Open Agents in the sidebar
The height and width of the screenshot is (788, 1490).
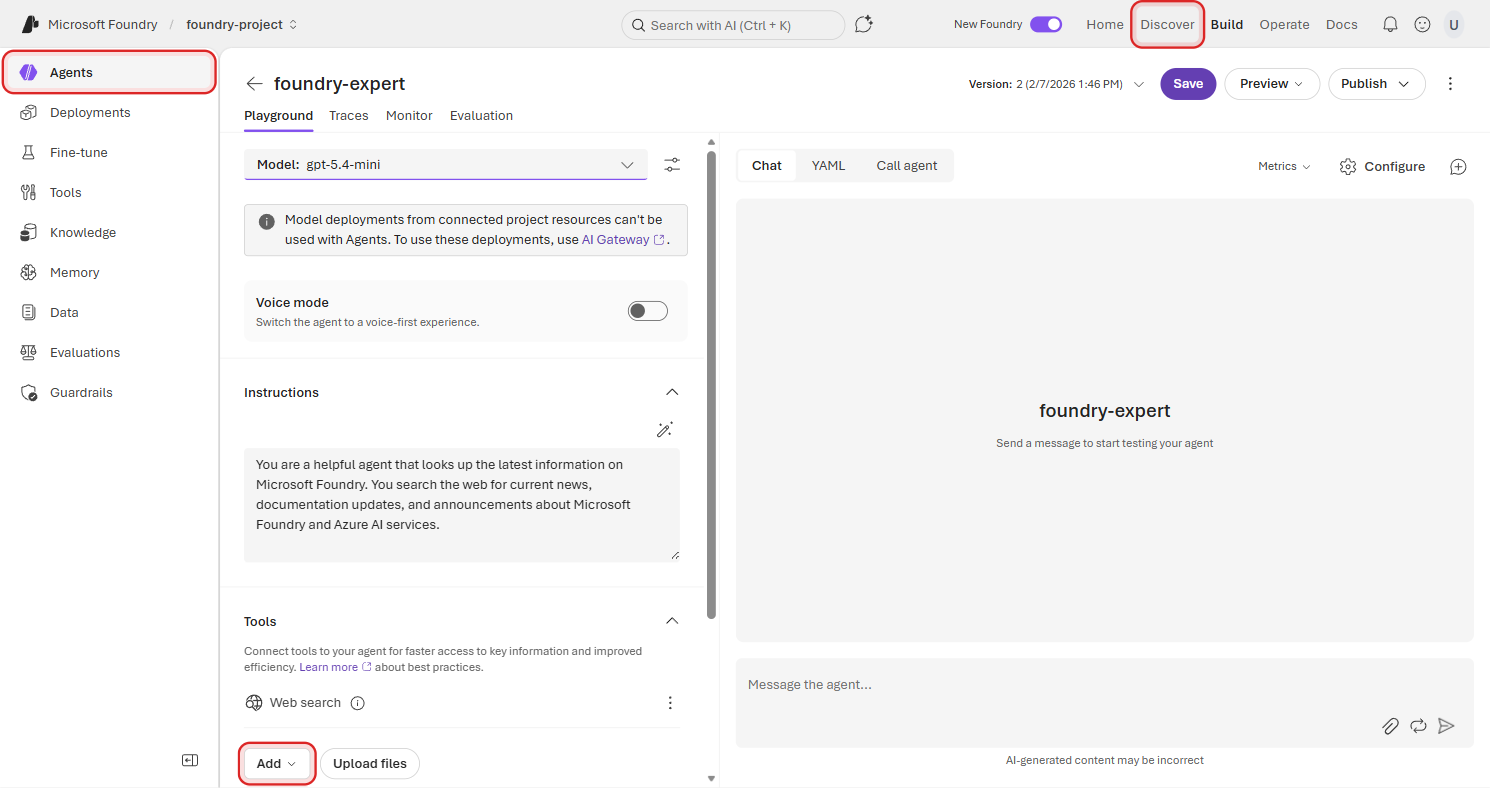(x=109, y=73)
